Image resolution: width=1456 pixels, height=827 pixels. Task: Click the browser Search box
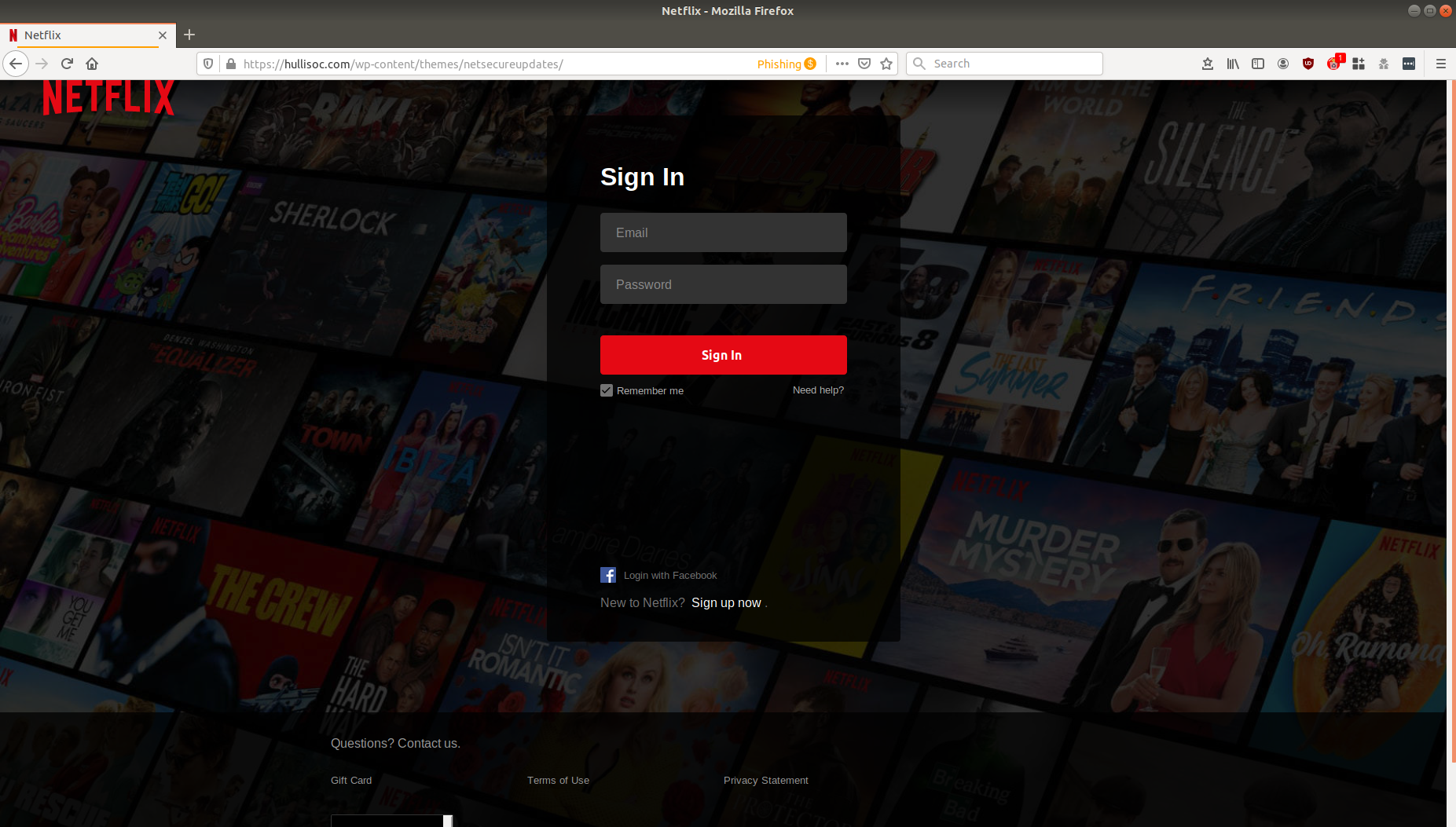coord(1004,64)
